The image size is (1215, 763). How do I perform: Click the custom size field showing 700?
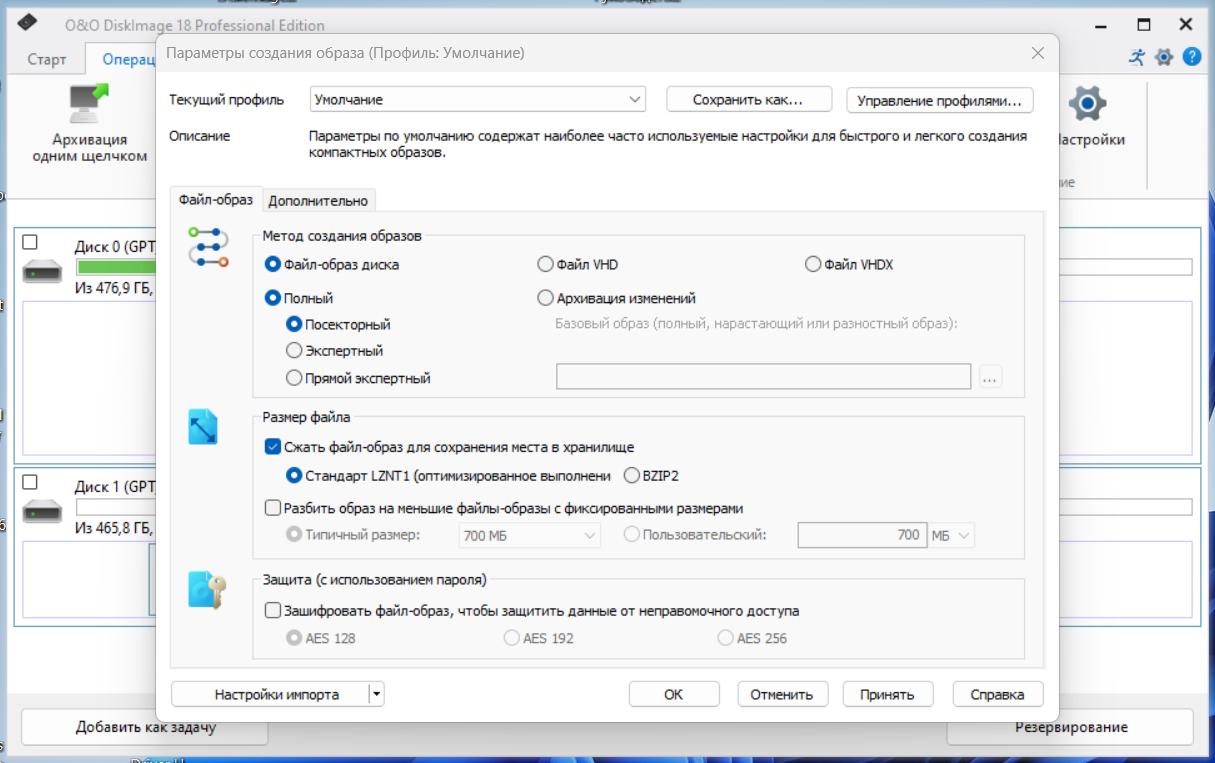click(x=862, y=536)
